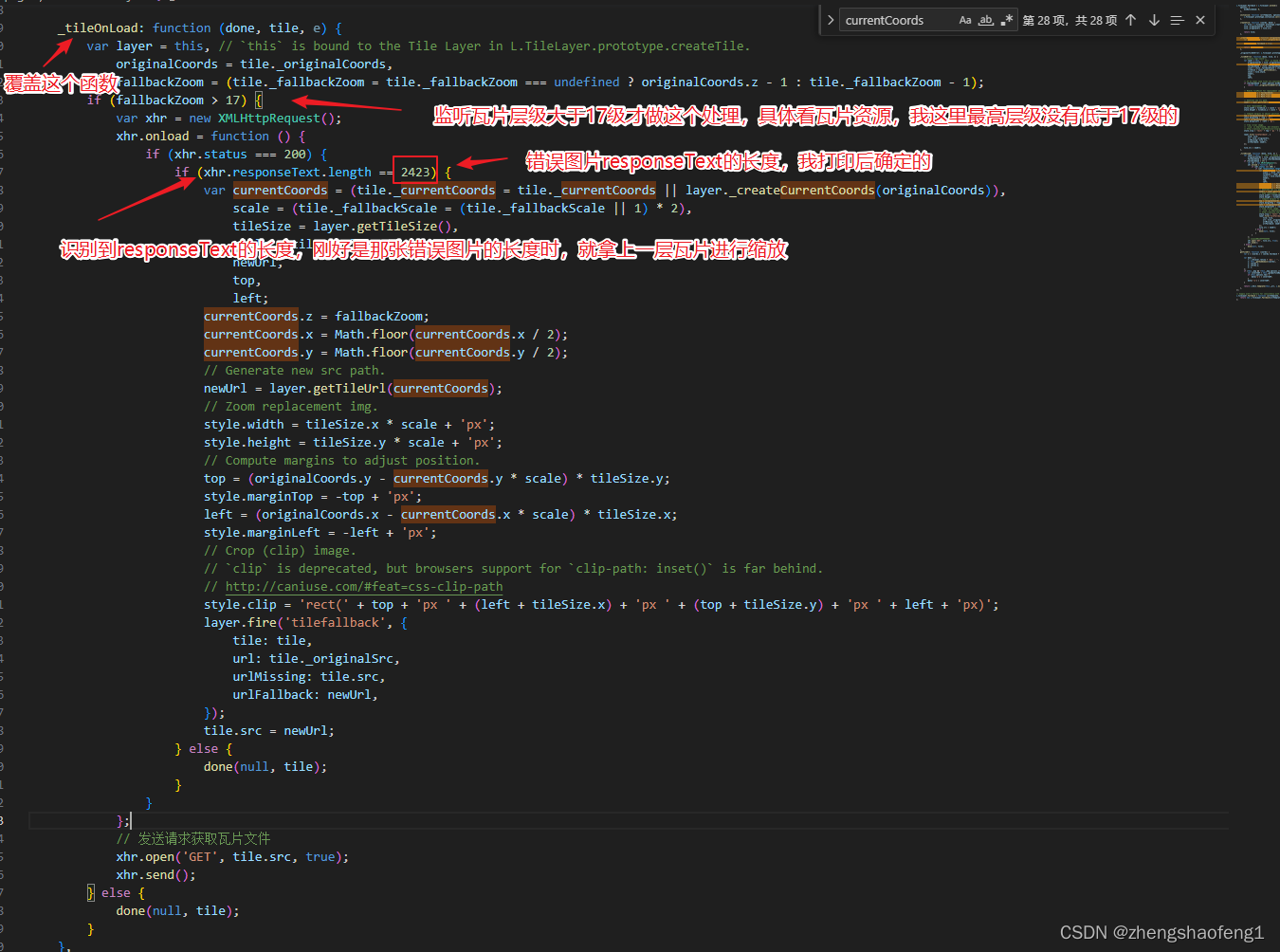Toggle Use Regular Expression (.*) option
Viewport: 1280px width, 952px height.
[x=1006, y=20]
